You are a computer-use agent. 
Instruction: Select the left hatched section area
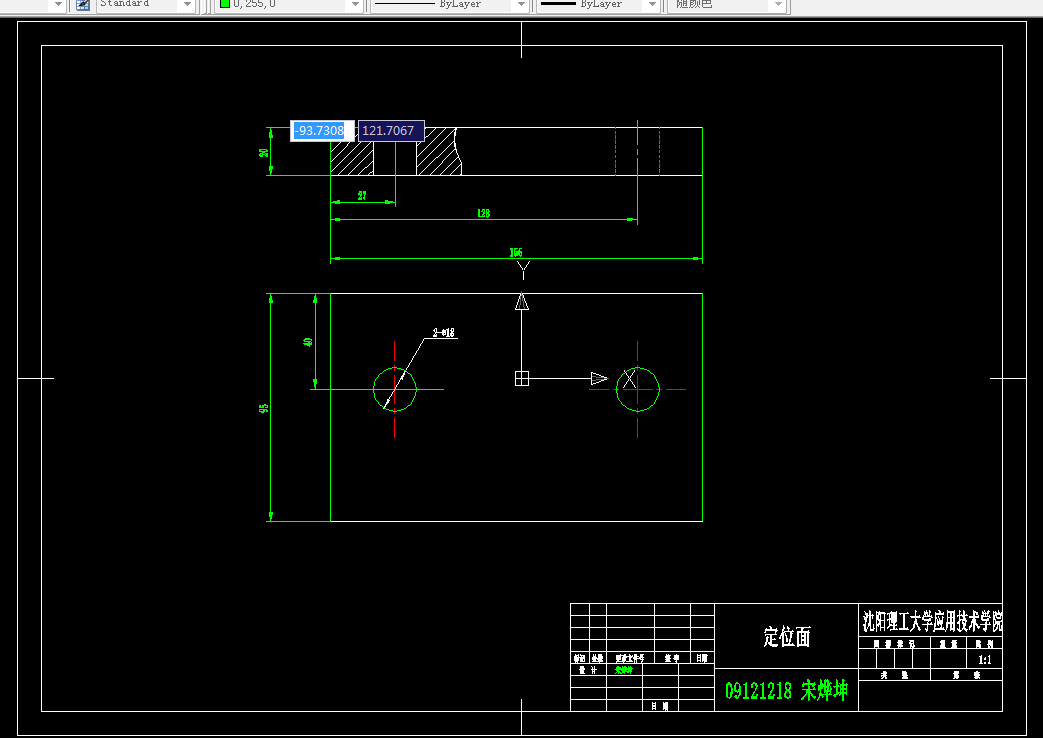(352, 159)
